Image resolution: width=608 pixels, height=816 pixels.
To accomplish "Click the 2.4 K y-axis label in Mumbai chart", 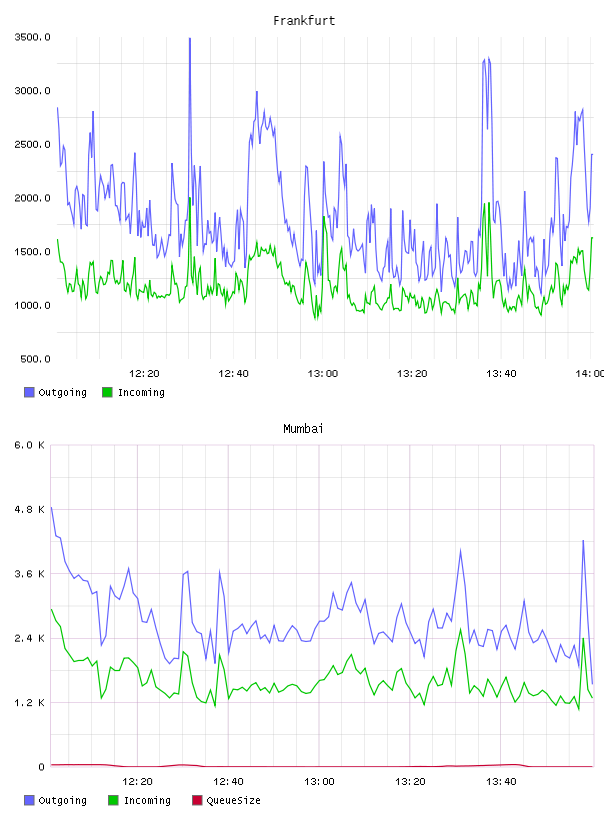I will (30, 639).
